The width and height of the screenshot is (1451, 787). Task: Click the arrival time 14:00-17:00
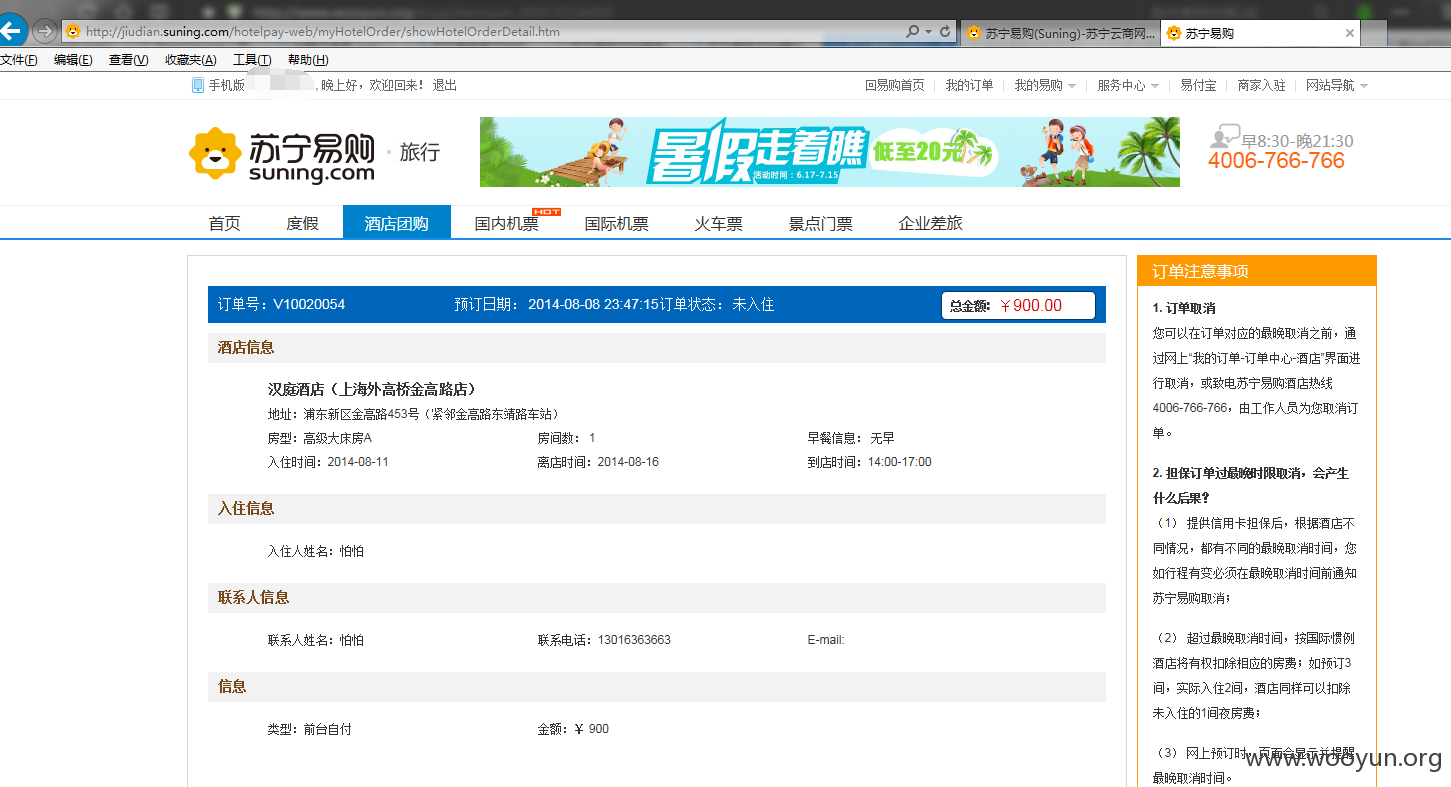(x=900, y=462)
